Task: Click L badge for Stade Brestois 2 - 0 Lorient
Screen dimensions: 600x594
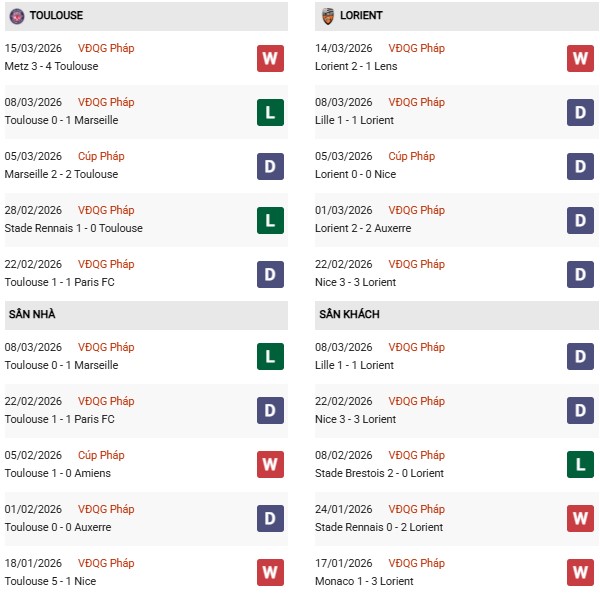Action: pyautogui.click(x=580, y=465)
